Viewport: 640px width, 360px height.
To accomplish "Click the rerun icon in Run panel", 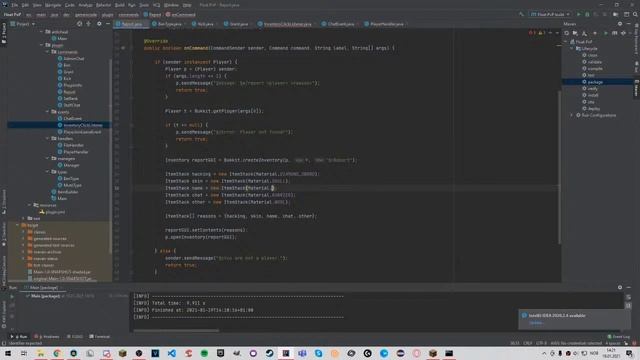I will click(x=12, y=297).
